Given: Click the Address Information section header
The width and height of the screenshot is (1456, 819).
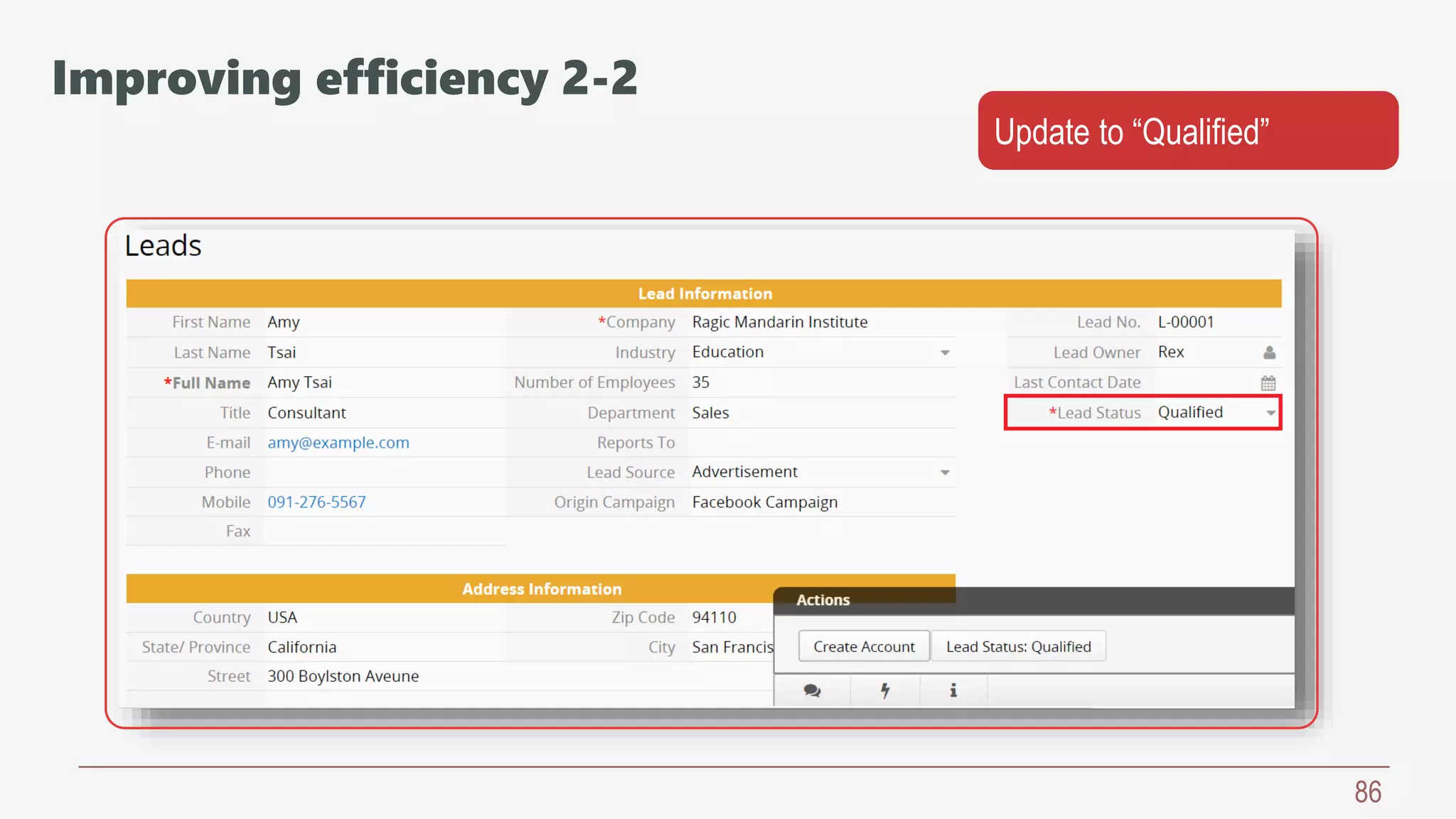Looking at the screenshot, I should tap(541, 589).
